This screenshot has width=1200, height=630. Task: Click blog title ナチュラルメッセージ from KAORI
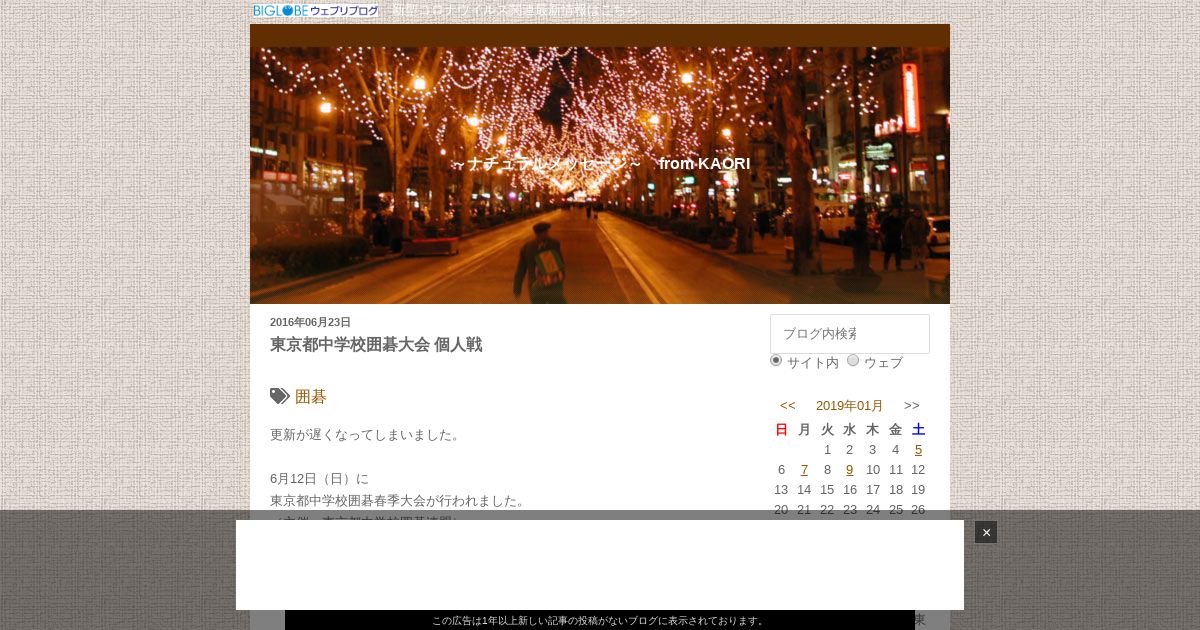click(x=600, y=163)
